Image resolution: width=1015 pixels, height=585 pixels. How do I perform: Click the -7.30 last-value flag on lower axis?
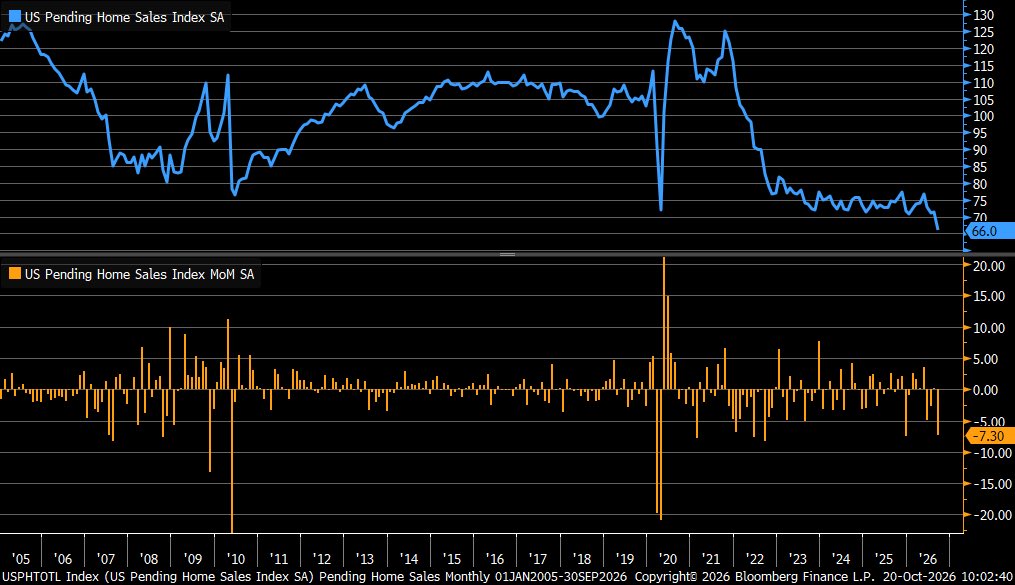tap(990, 436)
